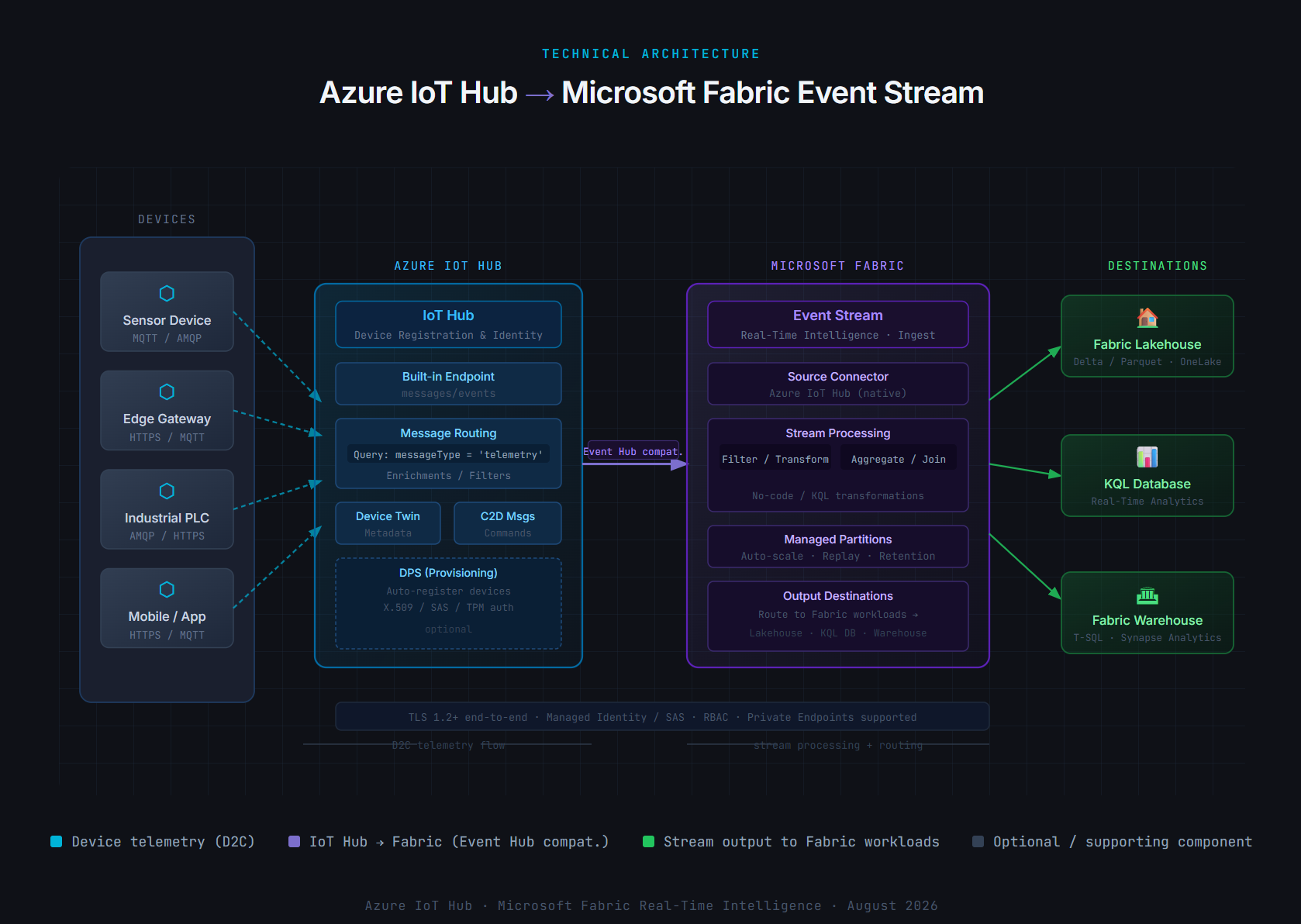The image size is (1301, 924).
Task: Select the IoT Hub Device Registration box
Action: point(448,324)
